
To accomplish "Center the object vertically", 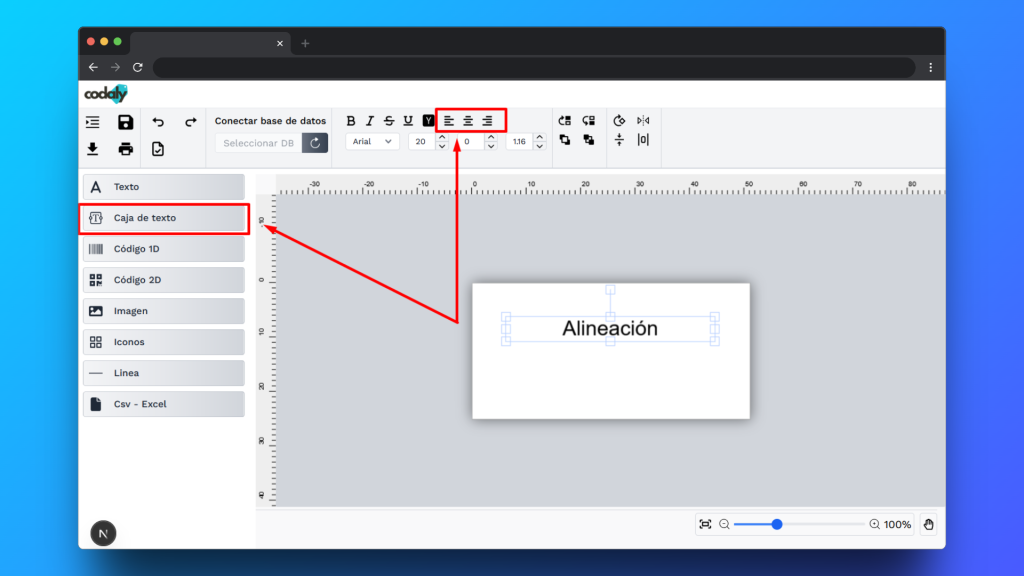I will (x=619, y=140).
